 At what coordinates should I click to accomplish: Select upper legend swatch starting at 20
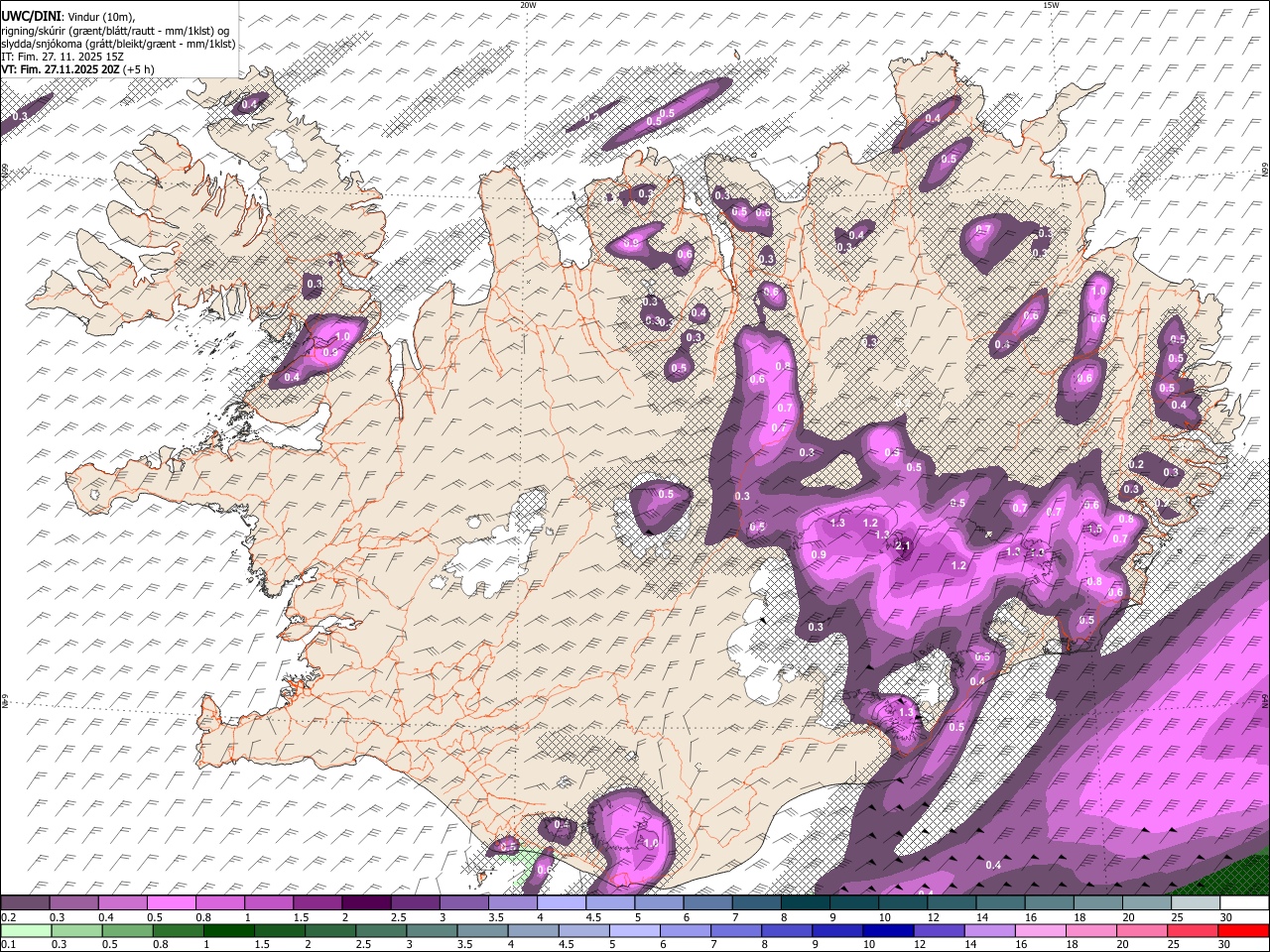[x=1147, y=903]
